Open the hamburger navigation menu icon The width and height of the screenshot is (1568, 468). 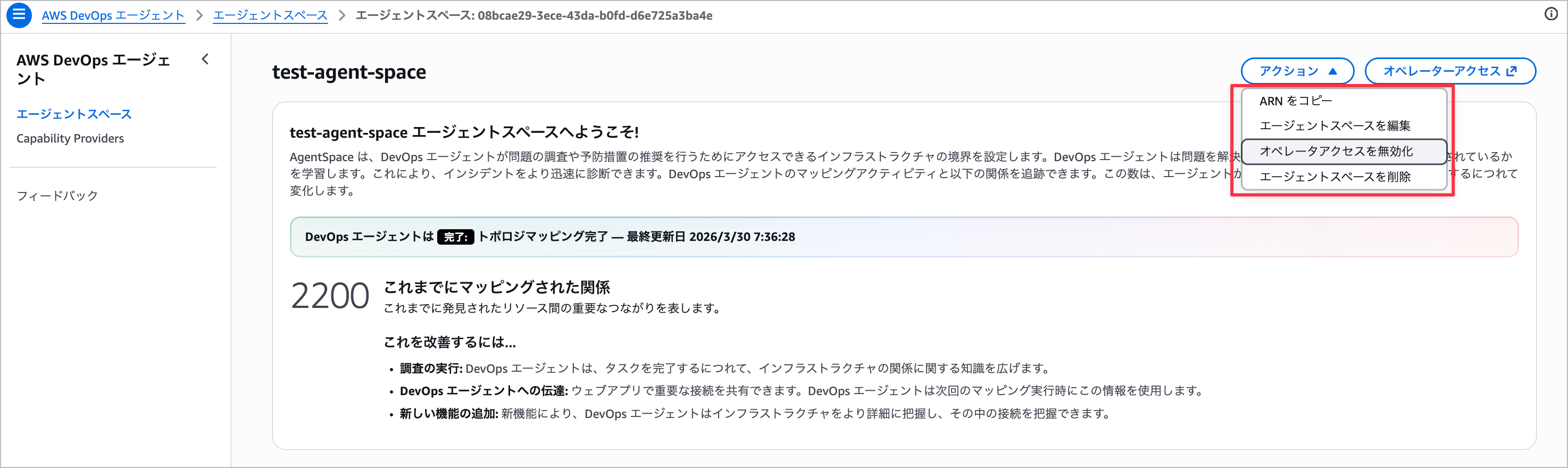coord(19,15)
